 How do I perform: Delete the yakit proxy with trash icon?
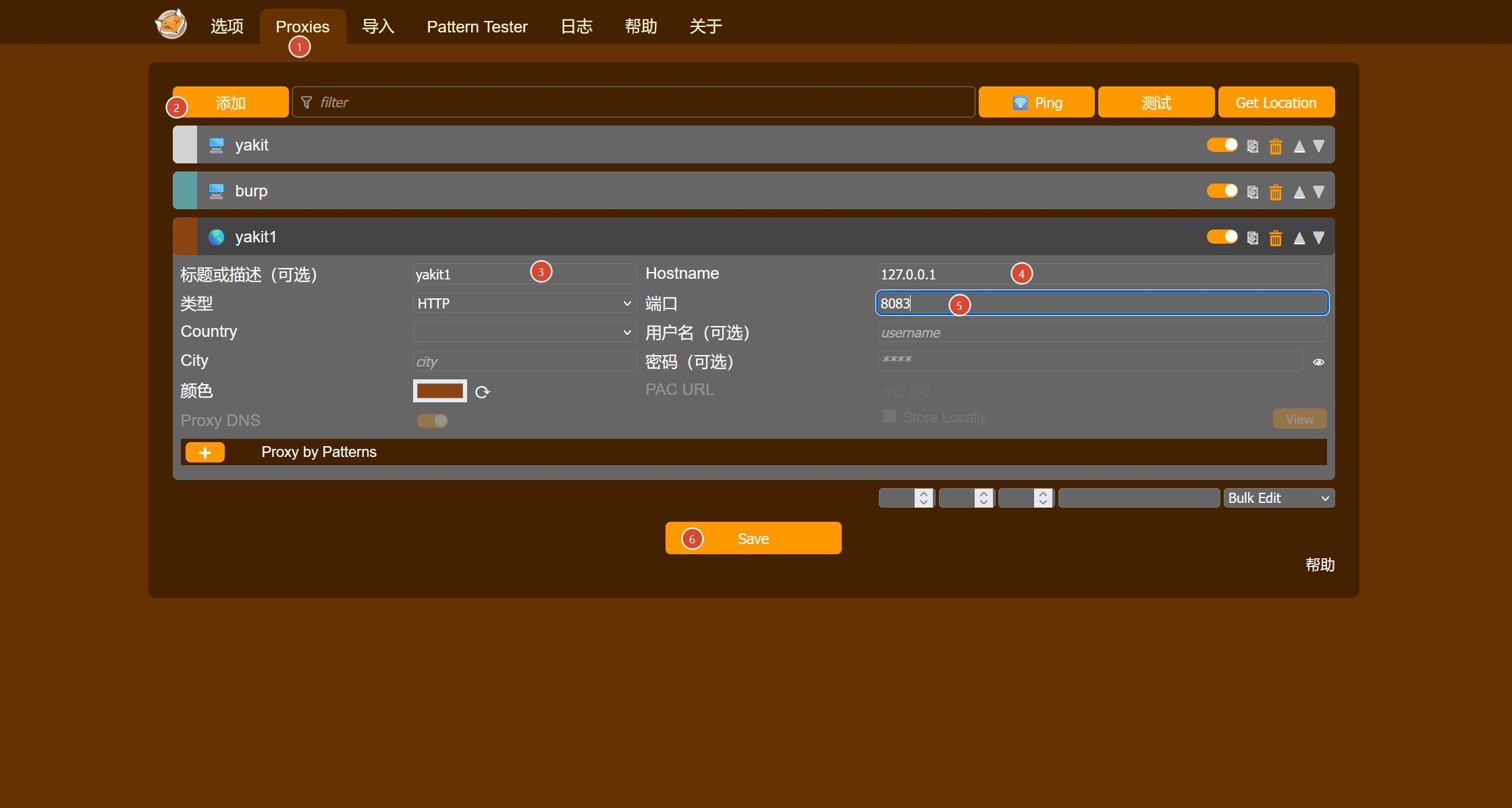click(x=1275, y=146)
